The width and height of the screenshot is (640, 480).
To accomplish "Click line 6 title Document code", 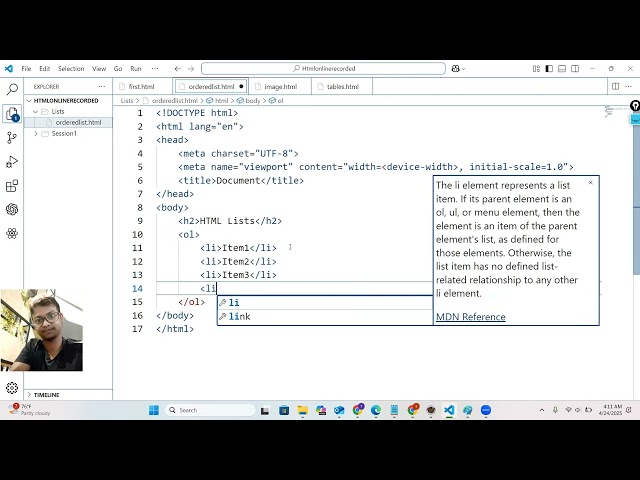I will (241, 180).
